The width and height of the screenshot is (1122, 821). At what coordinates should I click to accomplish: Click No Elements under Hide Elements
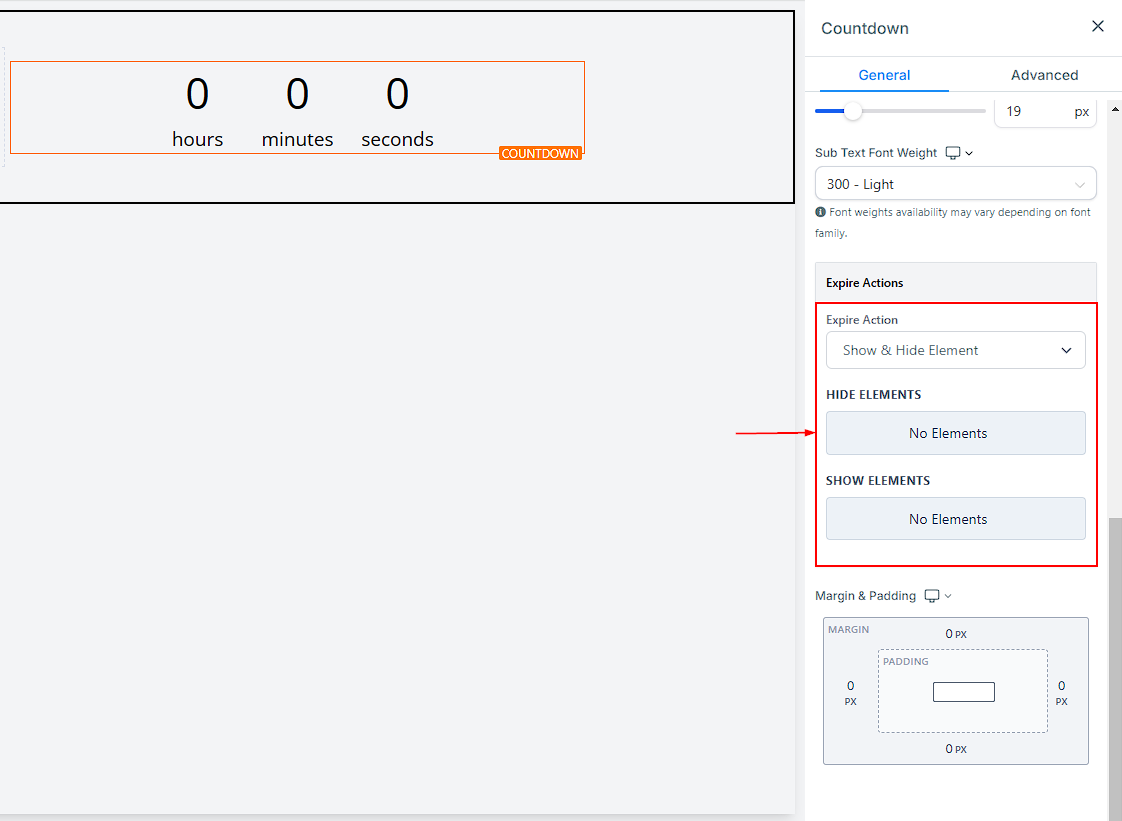(x=955, y=433)
